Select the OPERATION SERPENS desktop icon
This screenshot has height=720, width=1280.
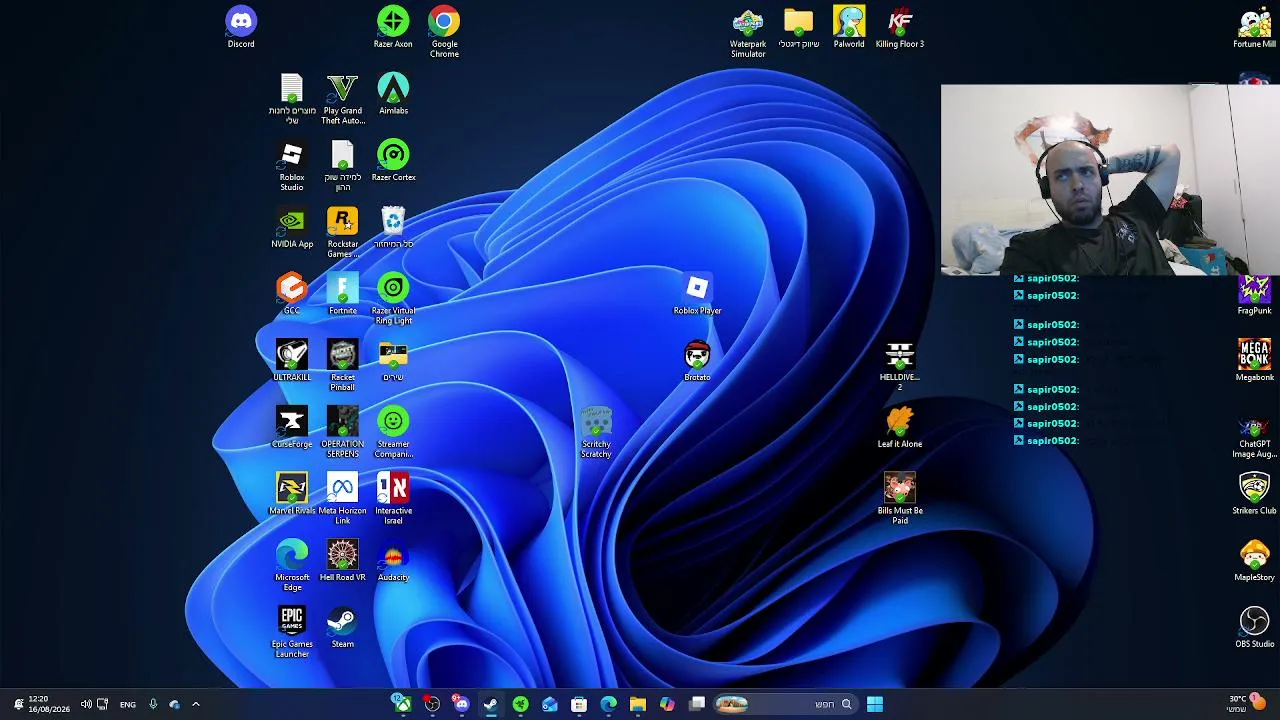(342, 433)
